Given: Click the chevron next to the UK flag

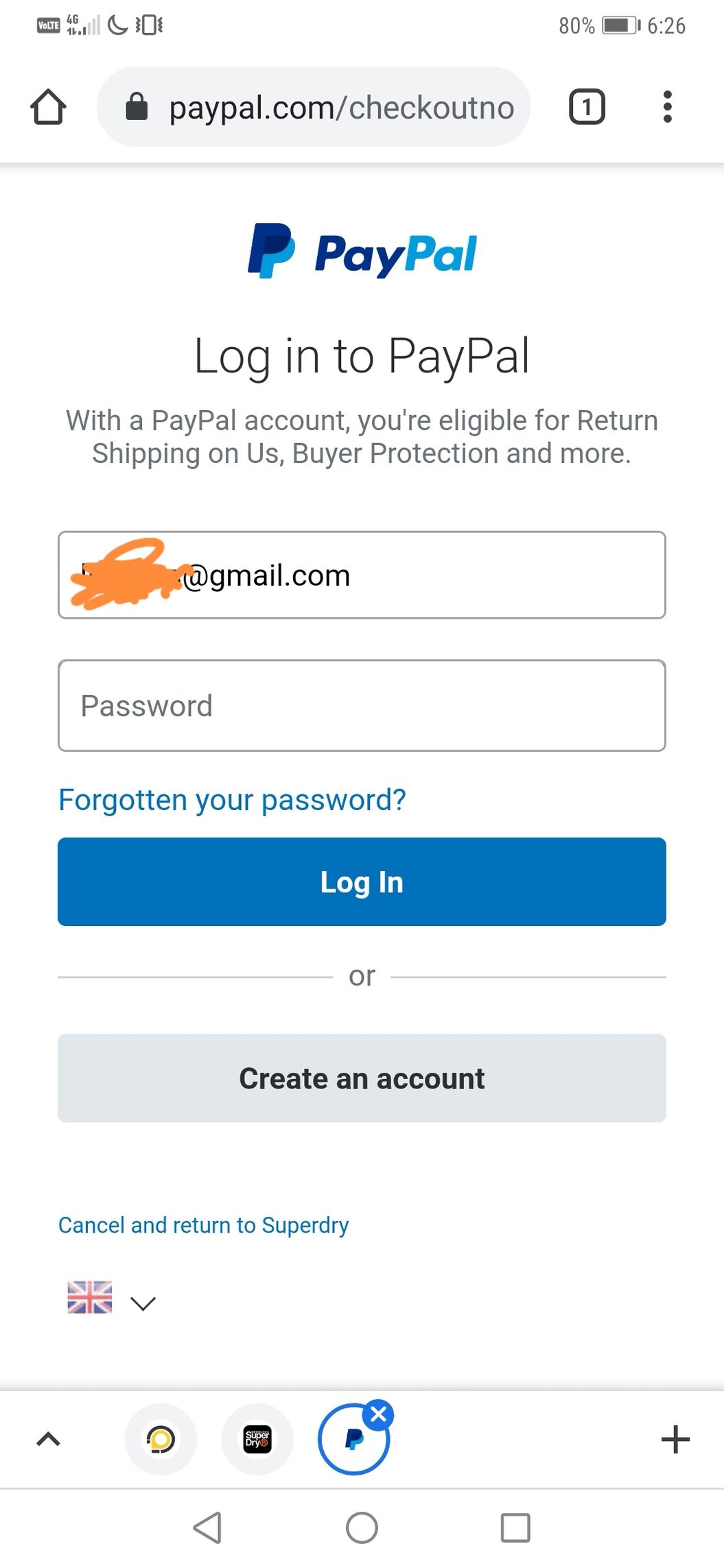Looking at the screenshot, I should [x=143, y=1303].
